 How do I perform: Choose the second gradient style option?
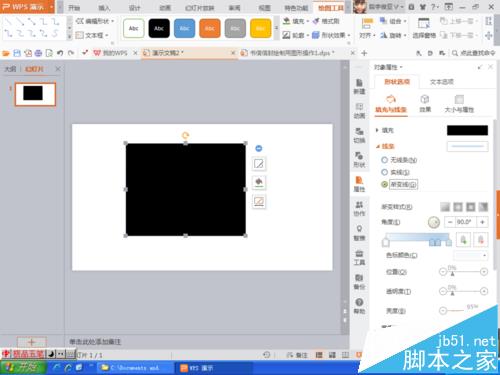(458, 207)
